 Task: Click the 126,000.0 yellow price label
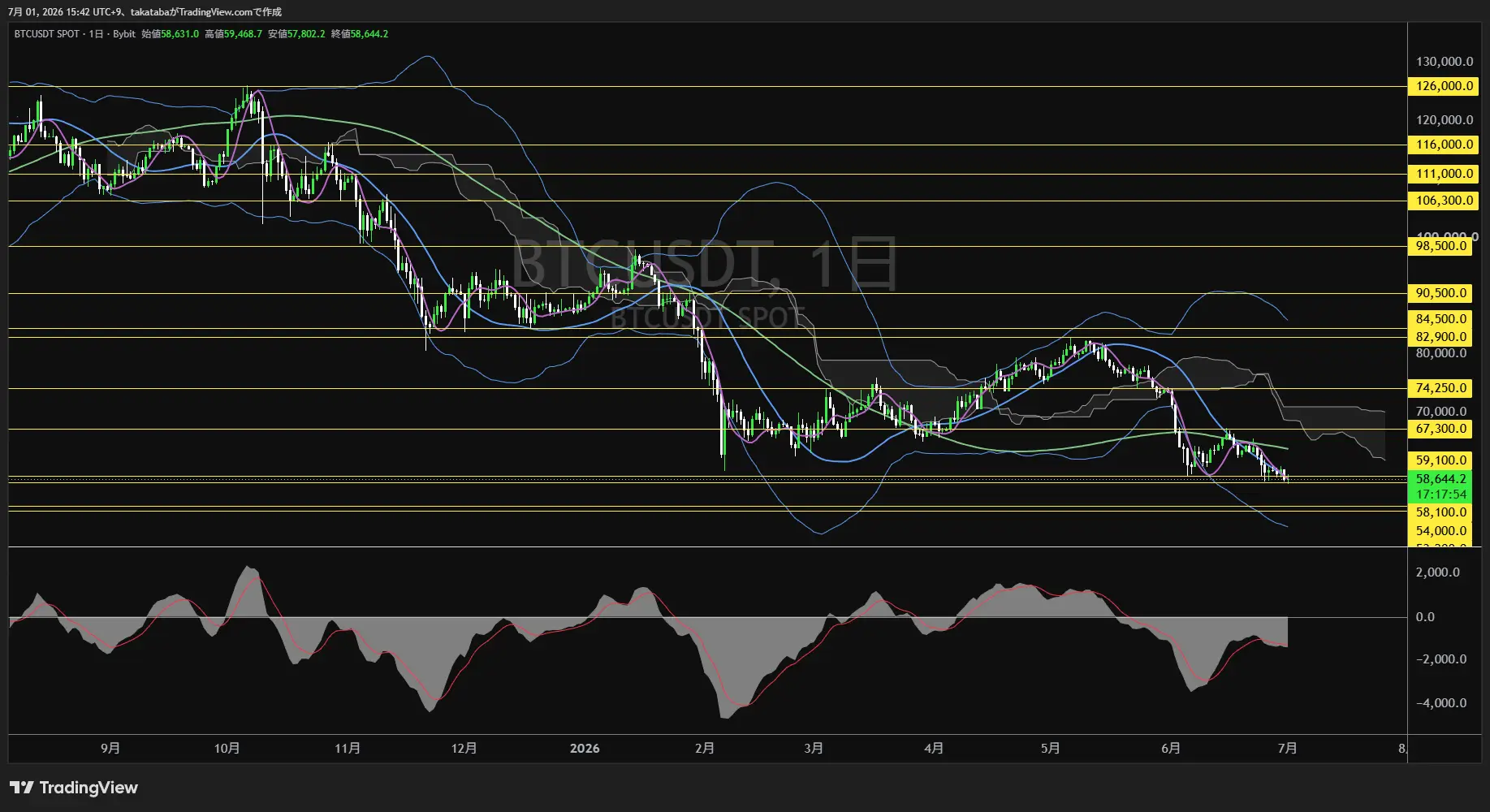tap(1444, 86)
